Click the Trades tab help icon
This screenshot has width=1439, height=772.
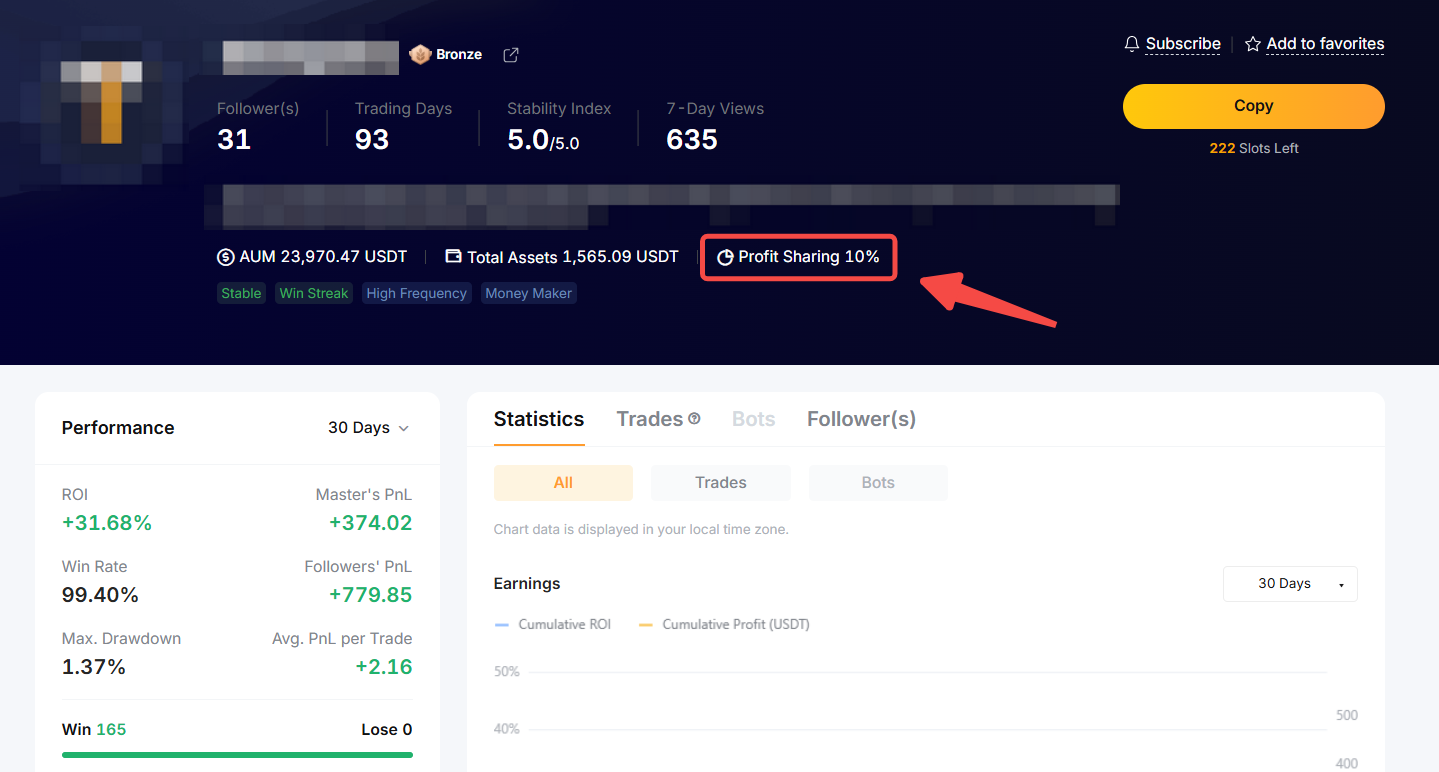pyautogui.click(x=694, y=419)
